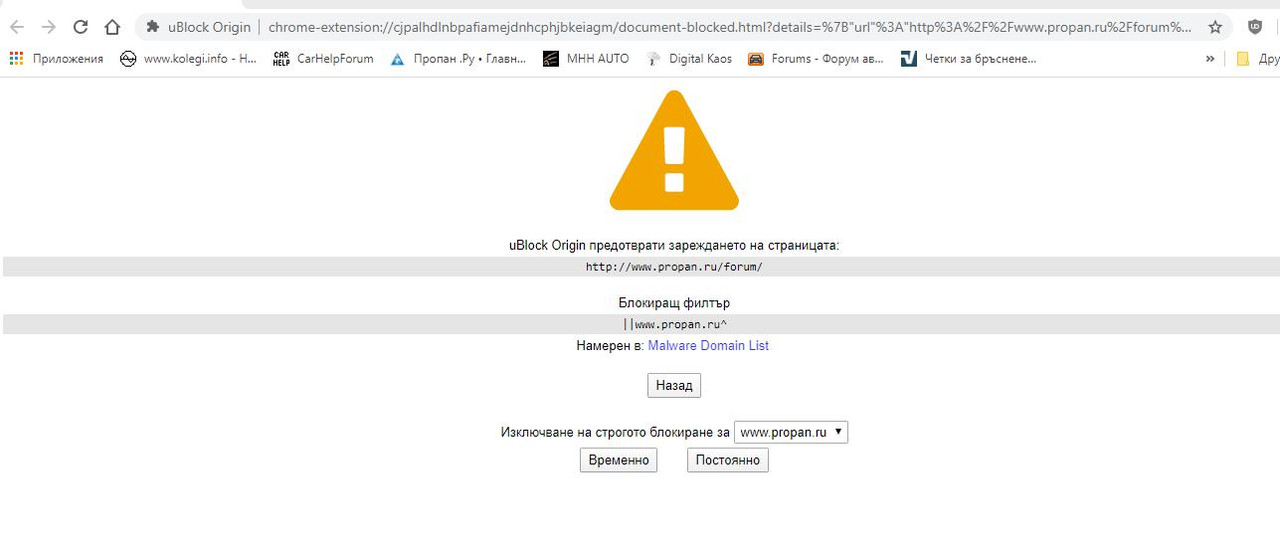Reload the page with refresh icon
The image size is (1280, 555).
80,27
